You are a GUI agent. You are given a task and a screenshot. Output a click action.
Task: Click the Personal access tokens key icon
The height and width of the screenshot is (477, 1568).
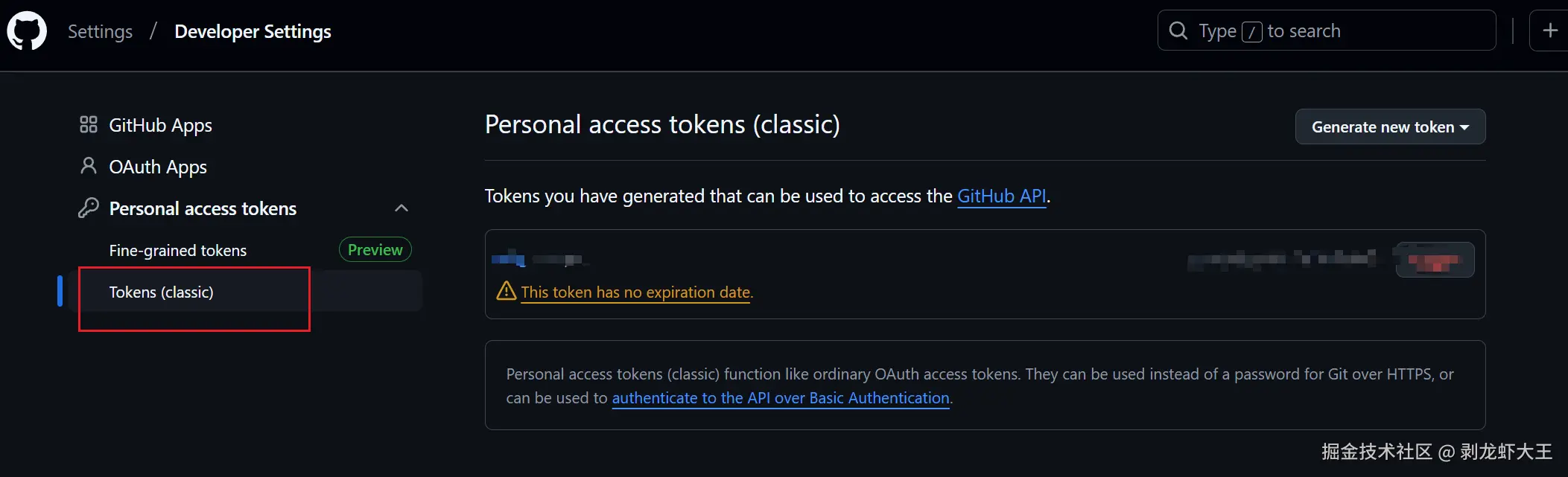(x=88, y=208)
